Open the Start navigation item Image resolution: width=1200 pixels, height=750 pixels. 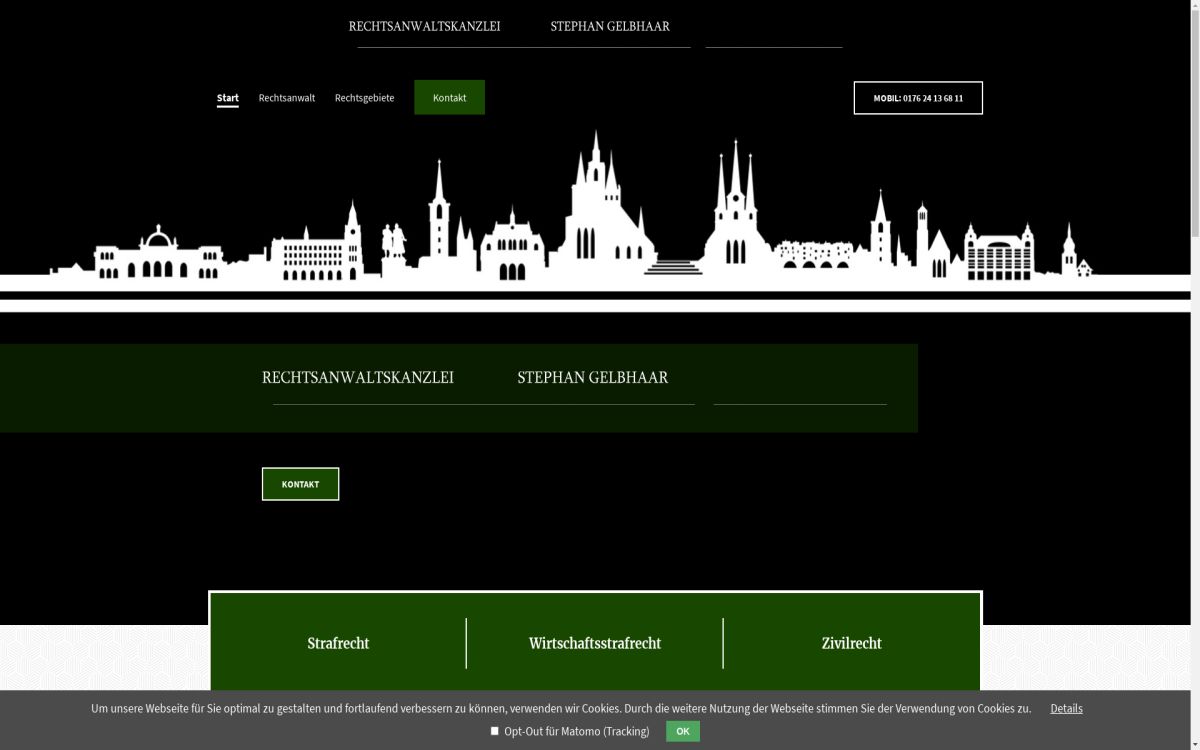227,98
